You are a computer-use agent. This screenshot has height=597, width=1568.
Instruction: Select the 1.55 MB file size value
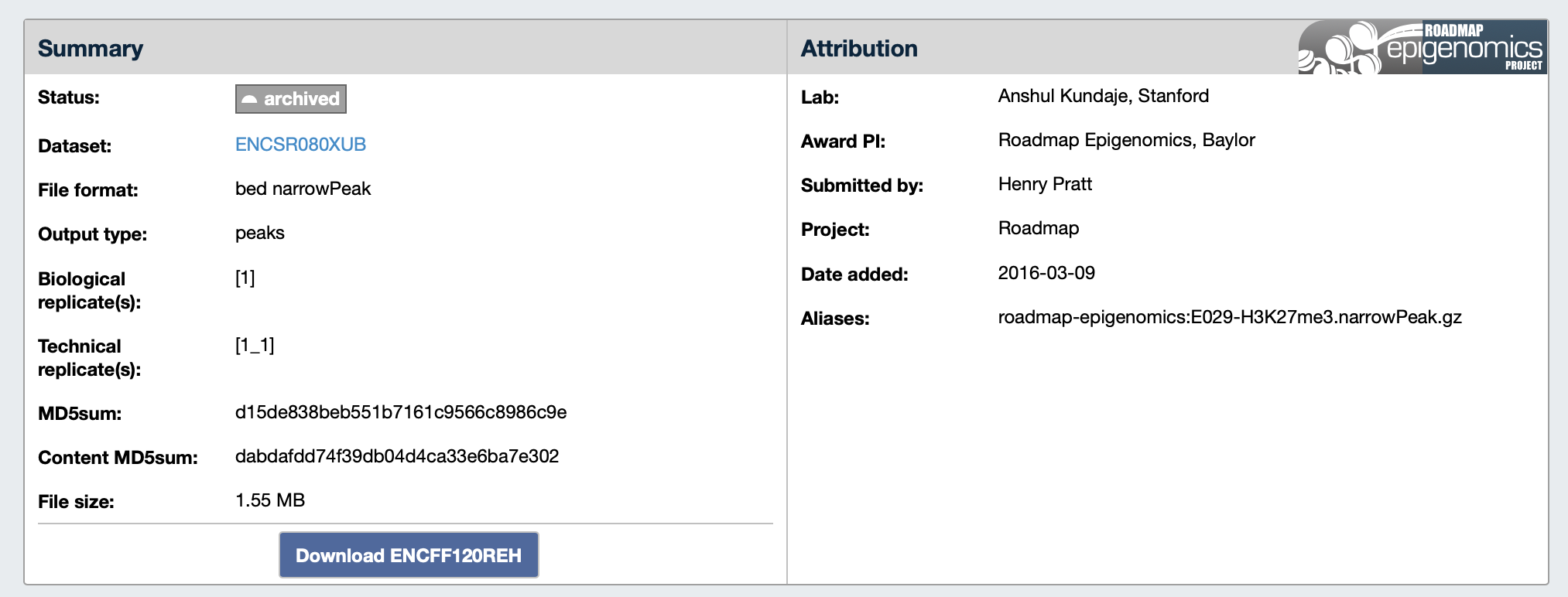(269, 500)
